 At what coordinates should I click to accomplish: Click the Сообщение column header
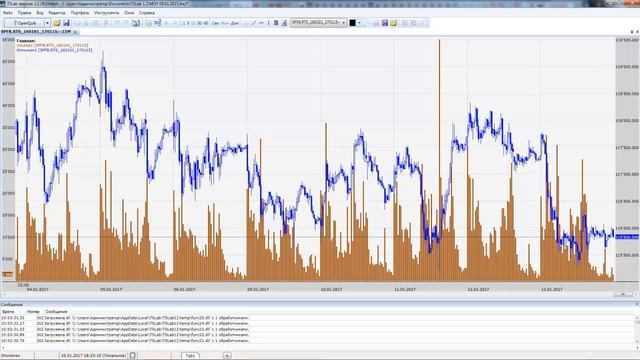[x=56, y=311]
